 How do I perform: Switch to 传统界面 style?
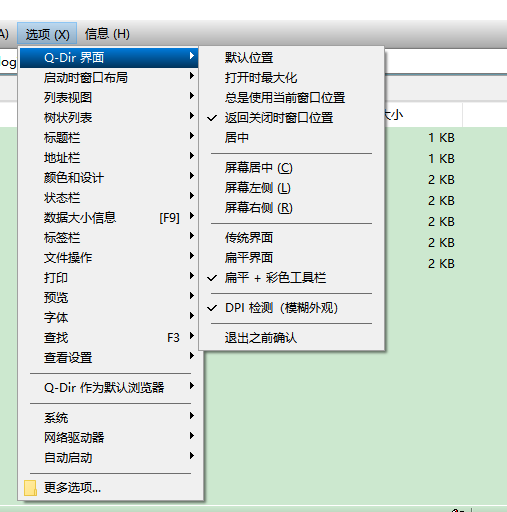292,238
